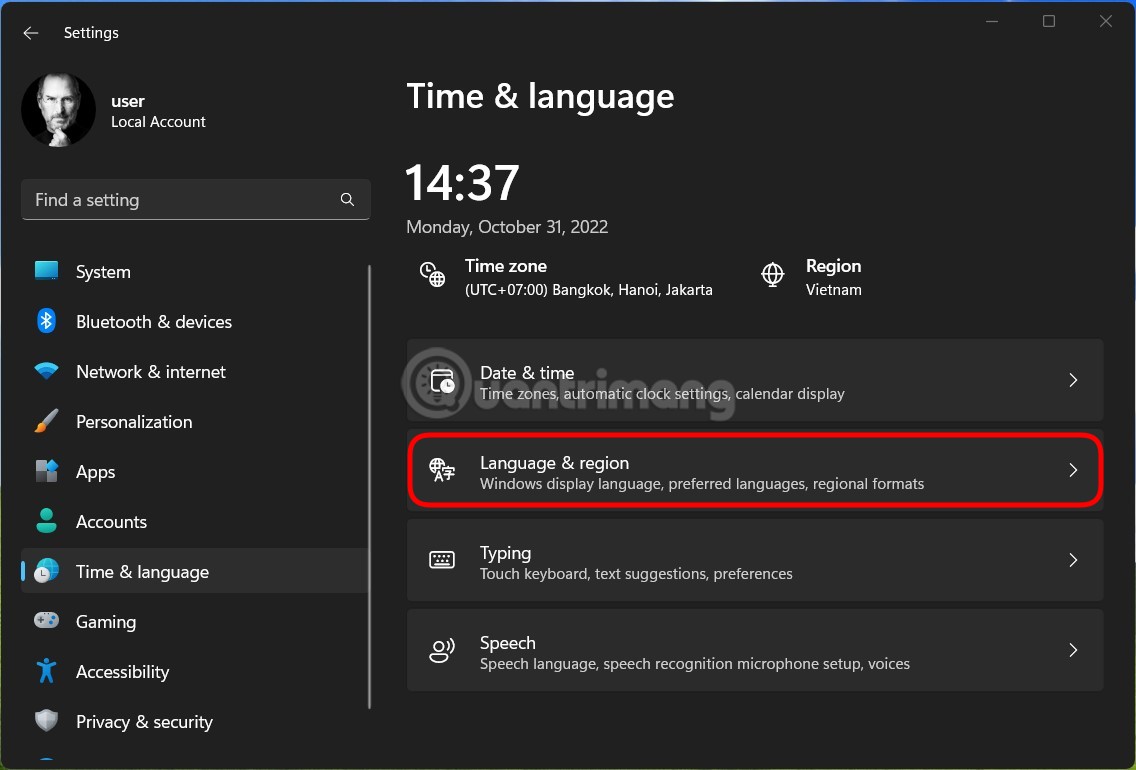Maximize the Settings window
Screen dimensions: 1136x770
(x=1048, y=21)
